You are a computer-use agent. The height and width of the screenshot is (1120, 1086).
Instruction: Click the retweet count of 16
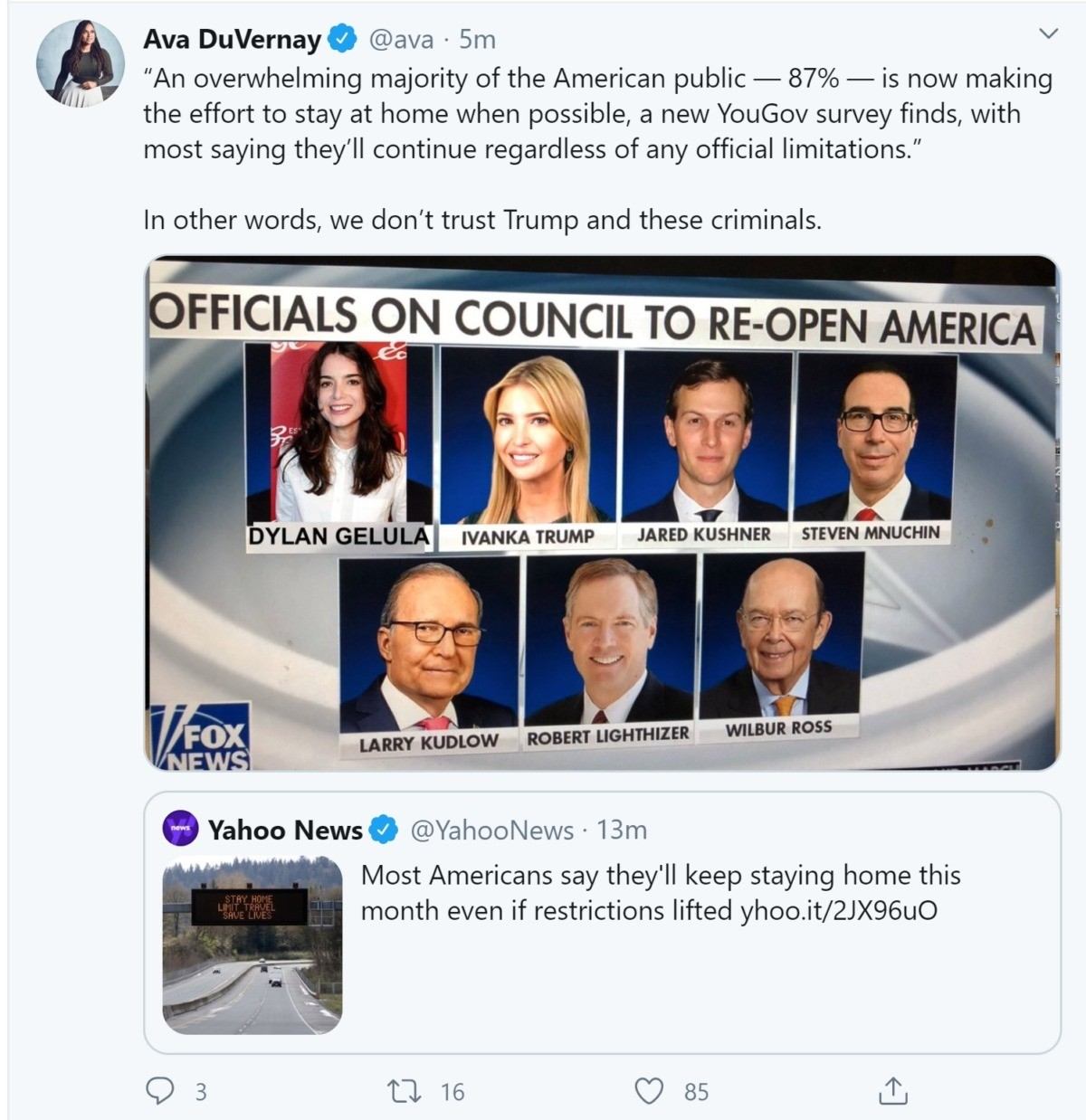pyautogui.click(x=452, y=1092)
